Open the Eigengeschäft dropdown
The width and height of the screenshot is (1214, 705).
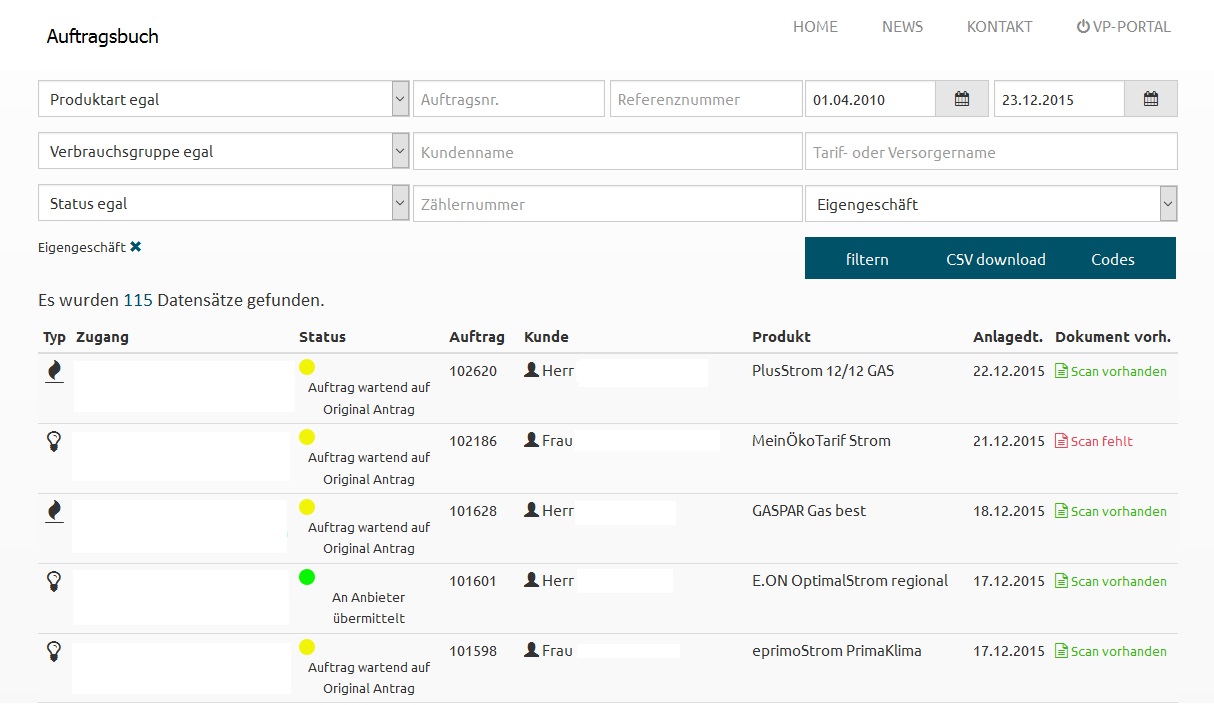point(991,204)
